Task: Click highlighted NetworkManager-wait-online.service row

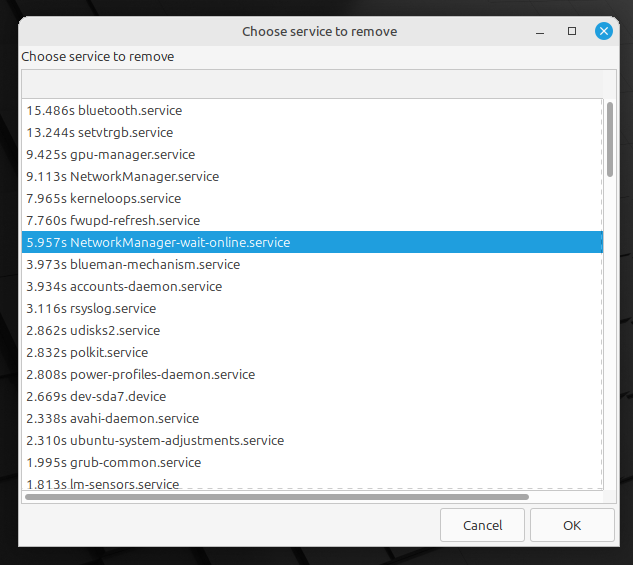Action: 312,242
